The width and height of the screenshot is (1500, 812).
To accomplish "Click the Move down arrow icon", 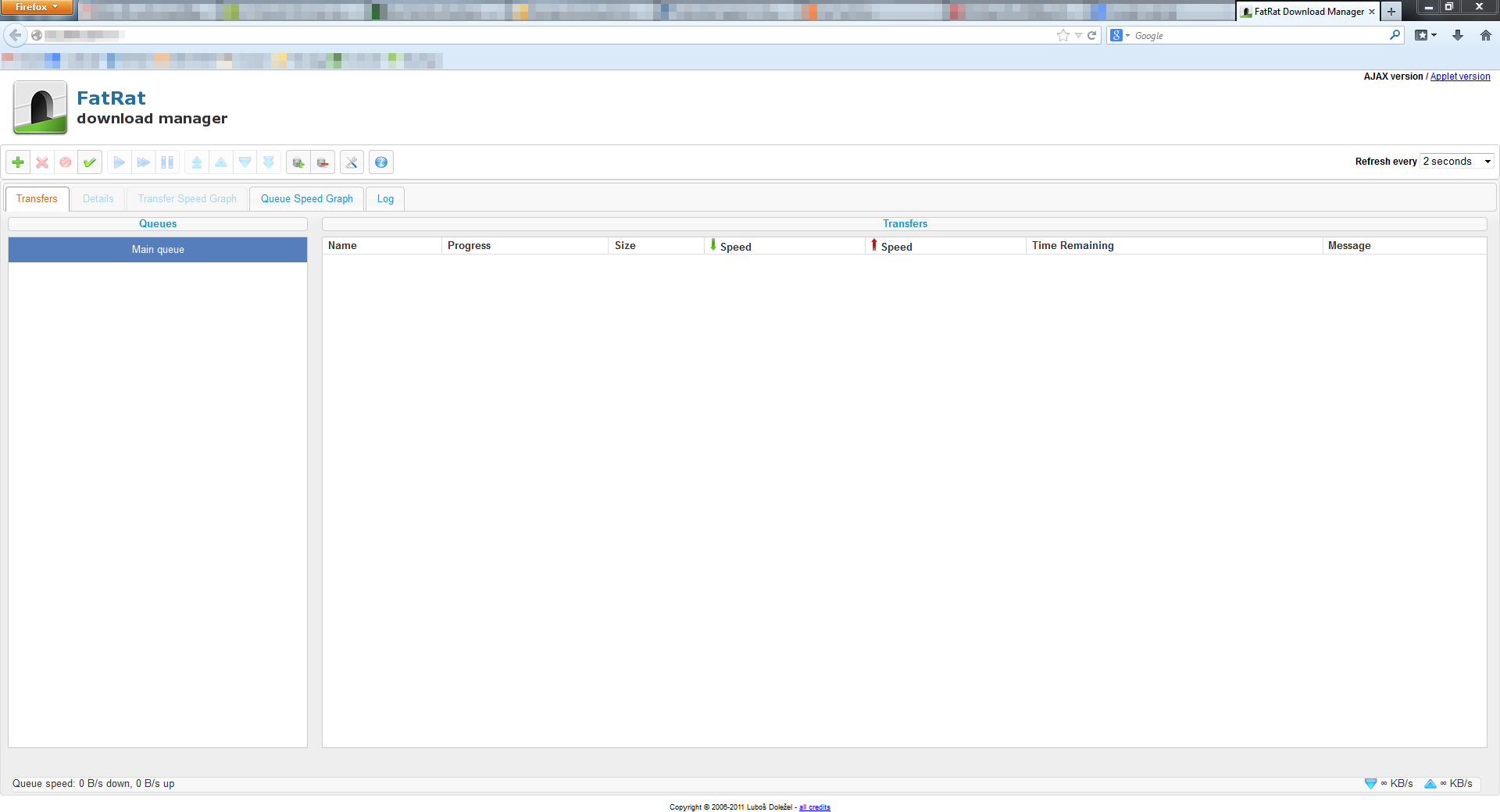I will [x=245, y=162].
